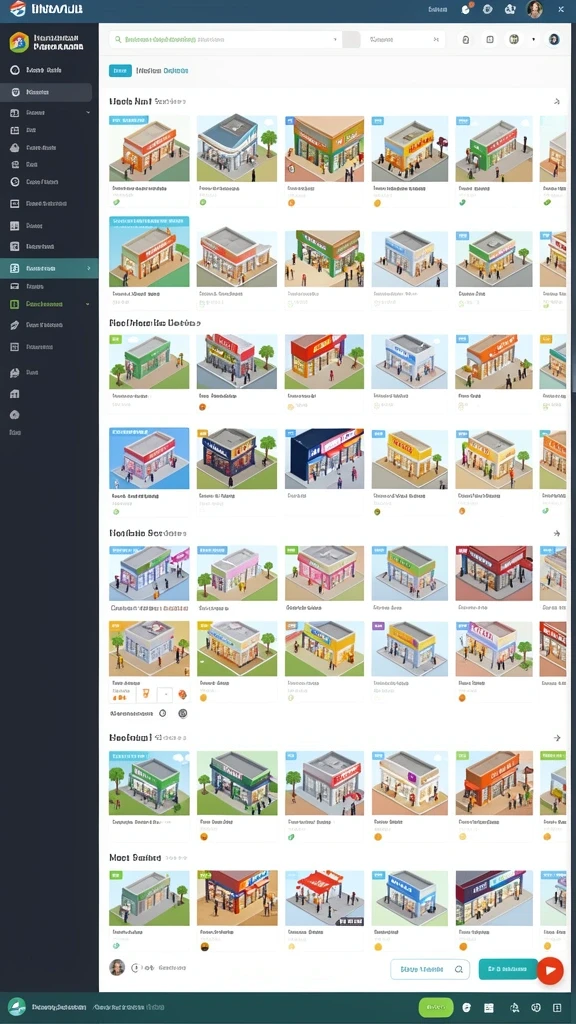Expand the highlighted green sidebar item chevron
Screen dimensions: 576x1024
89,268
